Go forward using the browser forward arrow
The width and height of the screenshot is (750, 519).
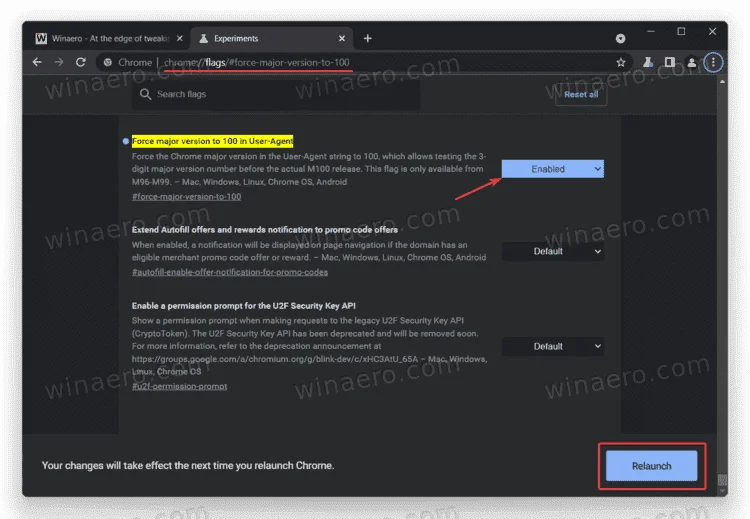coord(59,62)
